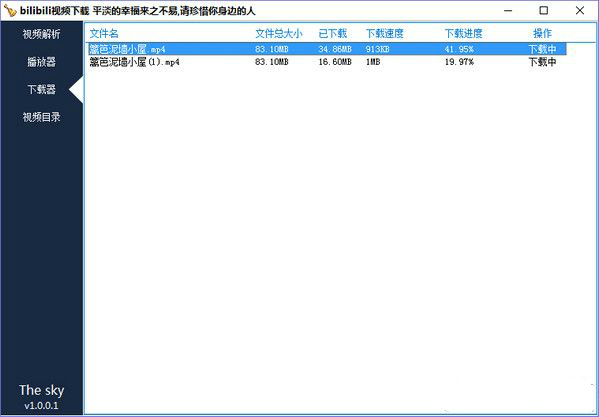This screenshot has height=417, width=599.
Task: Click 16.60MB downloaded value
Action: [x=335, y=62]
